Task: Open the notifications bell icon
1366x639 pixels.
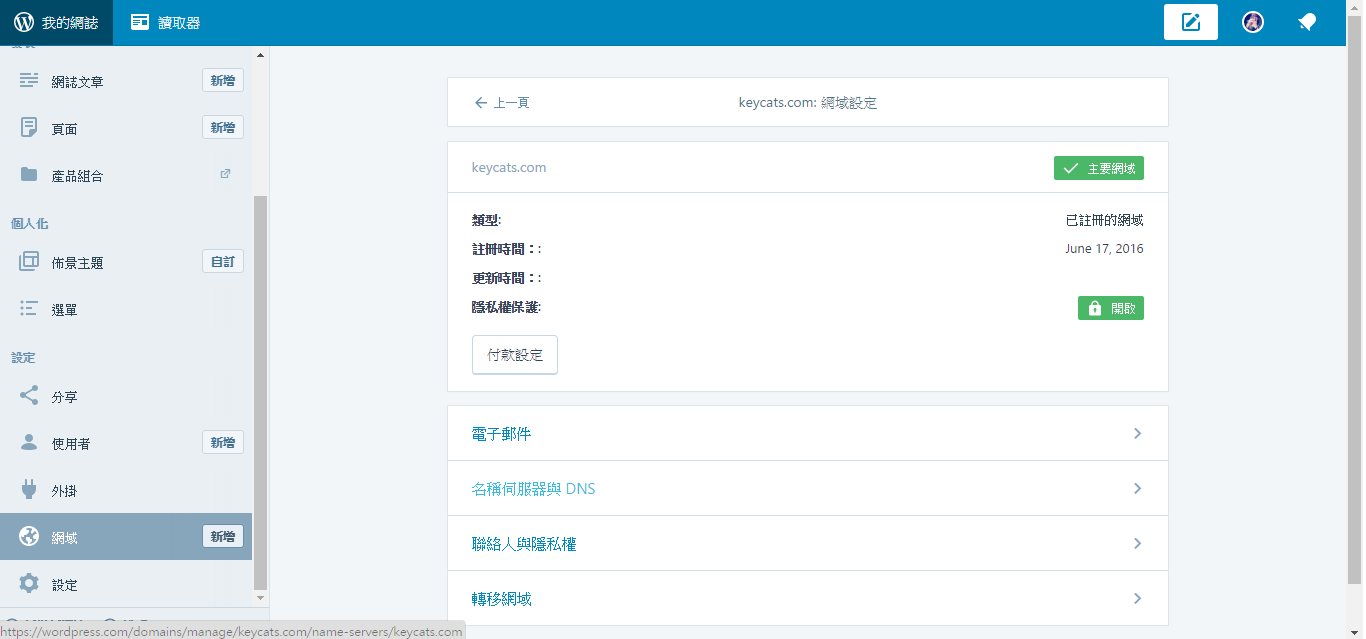Action: [1307, 22]
